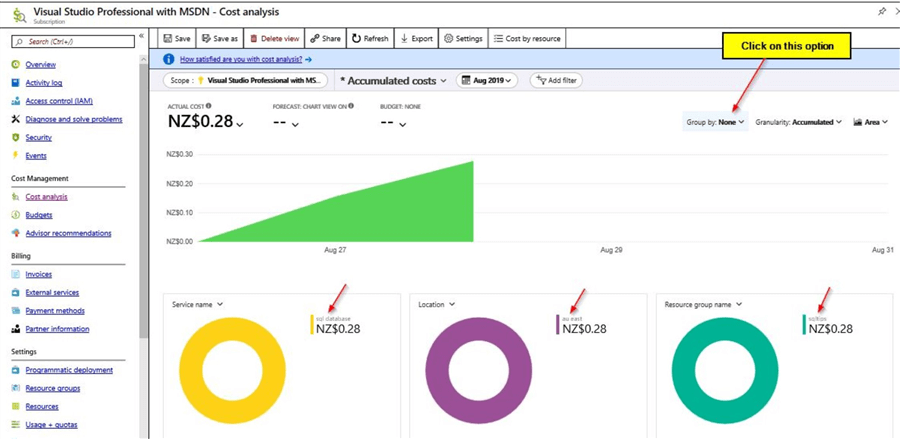Expand the NZ$0.28 actual cost chevron
900x439 pixels.
(239, 125)
